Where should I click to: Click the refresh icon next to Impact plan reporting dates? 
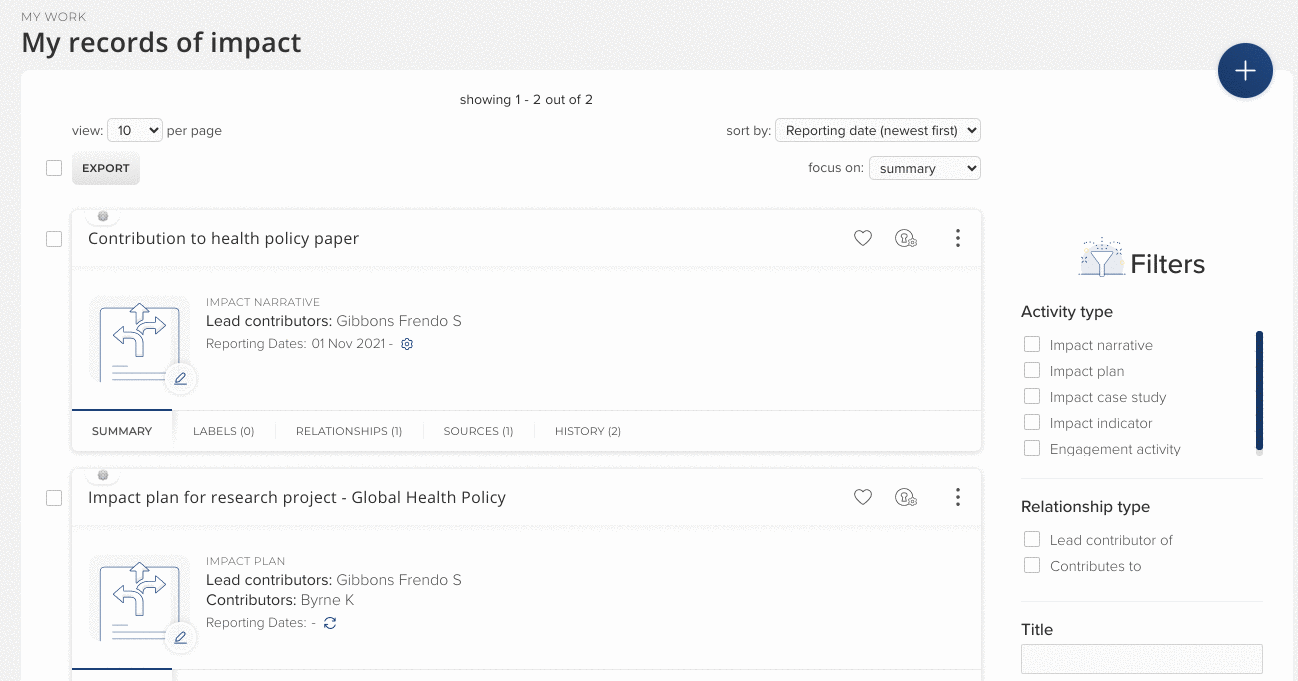pyautogui.click(x=330, y=623)
